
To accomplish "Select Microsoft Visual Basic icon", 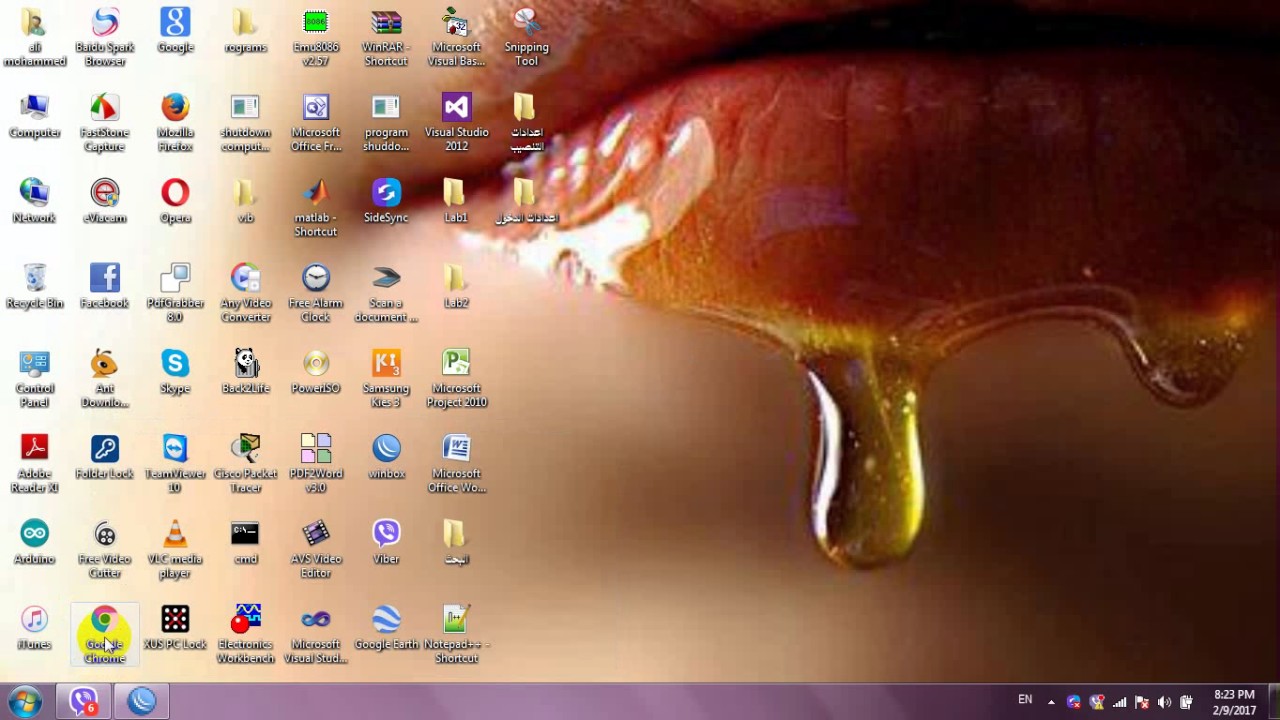I will (x=456, y=38).
